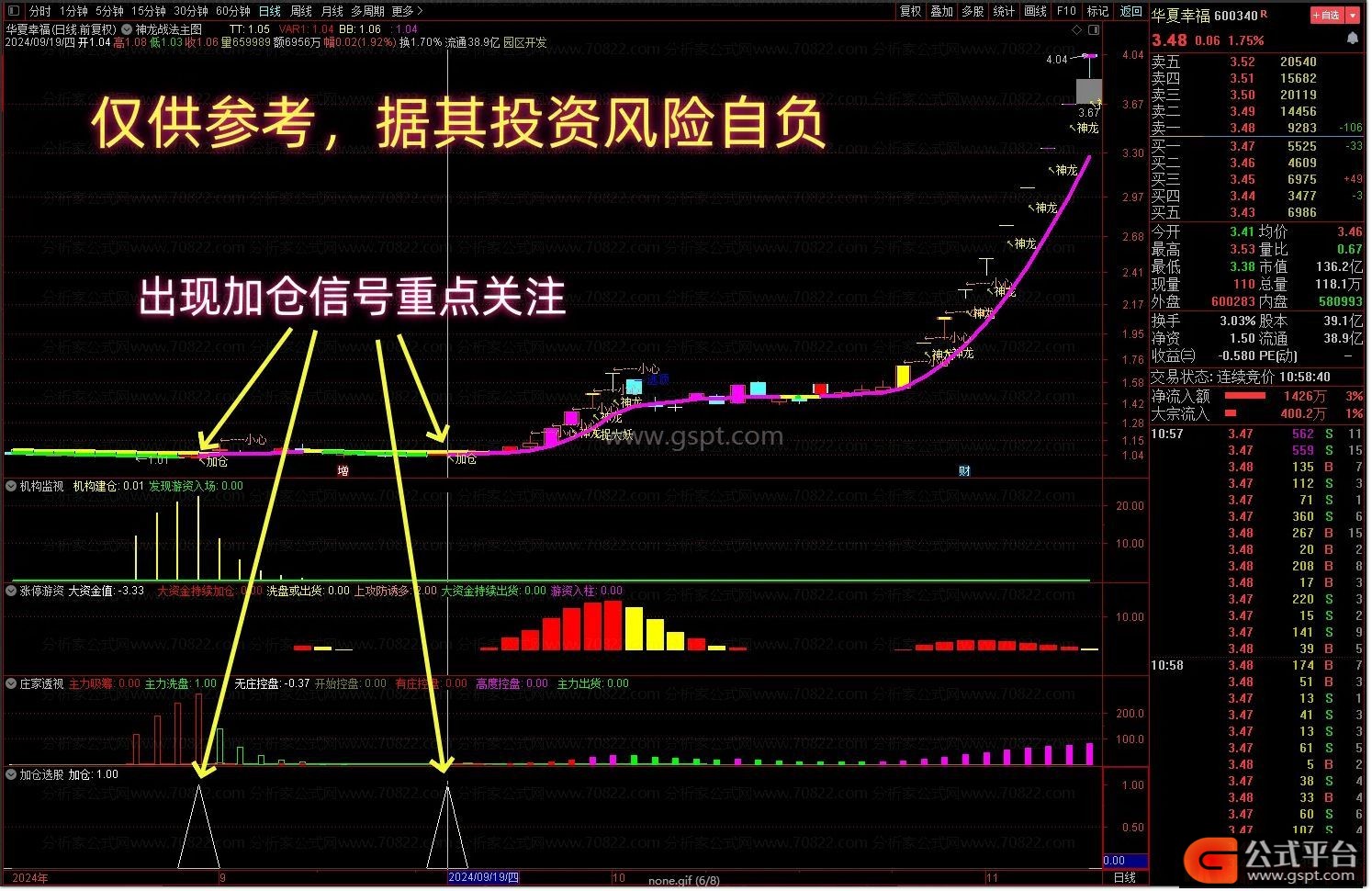Expand the 加仓选股 indicator dropdown

[12, 774]
